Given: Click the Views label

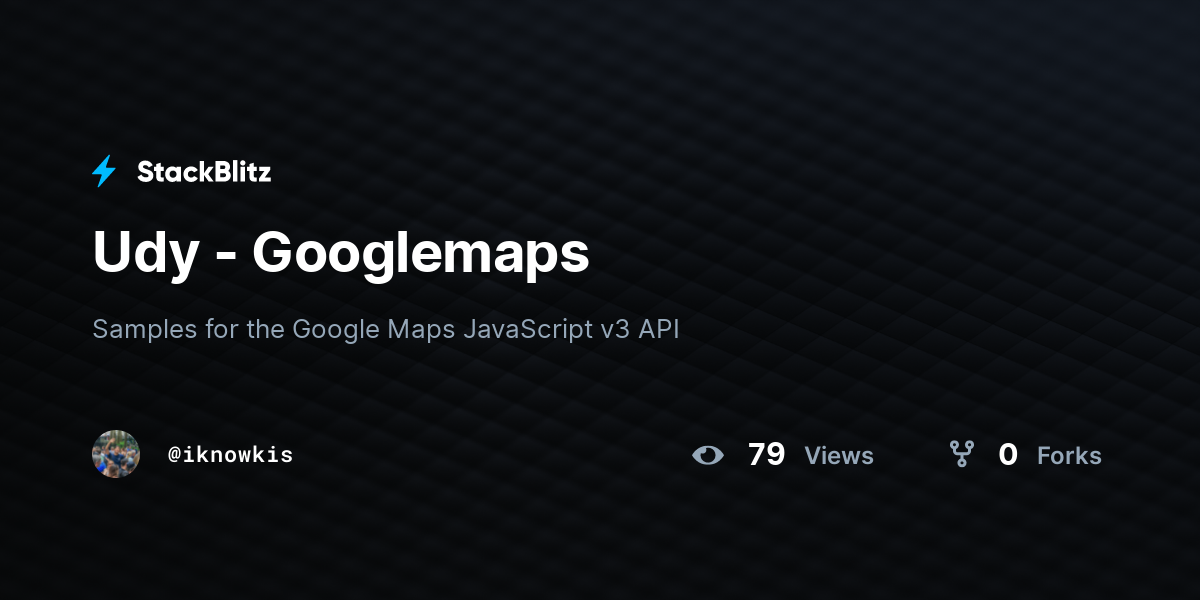Looking at the screenshot, I should 839,456.
